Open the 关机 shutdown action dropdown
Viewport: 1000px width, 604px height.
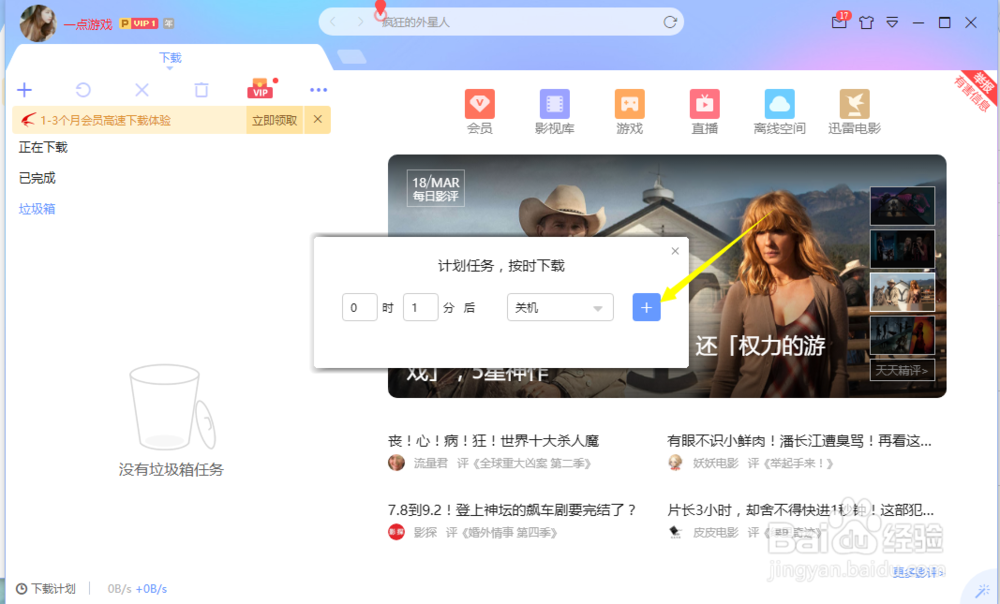pos(559,307)
